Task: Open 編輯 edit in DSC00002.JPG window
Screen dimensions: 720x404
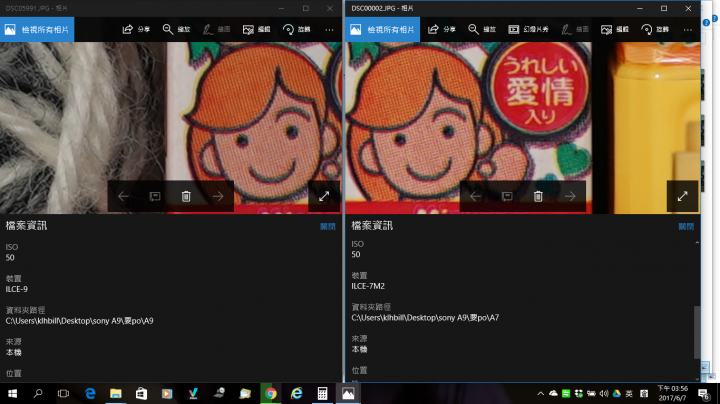Action: click(x=615, y=29)
